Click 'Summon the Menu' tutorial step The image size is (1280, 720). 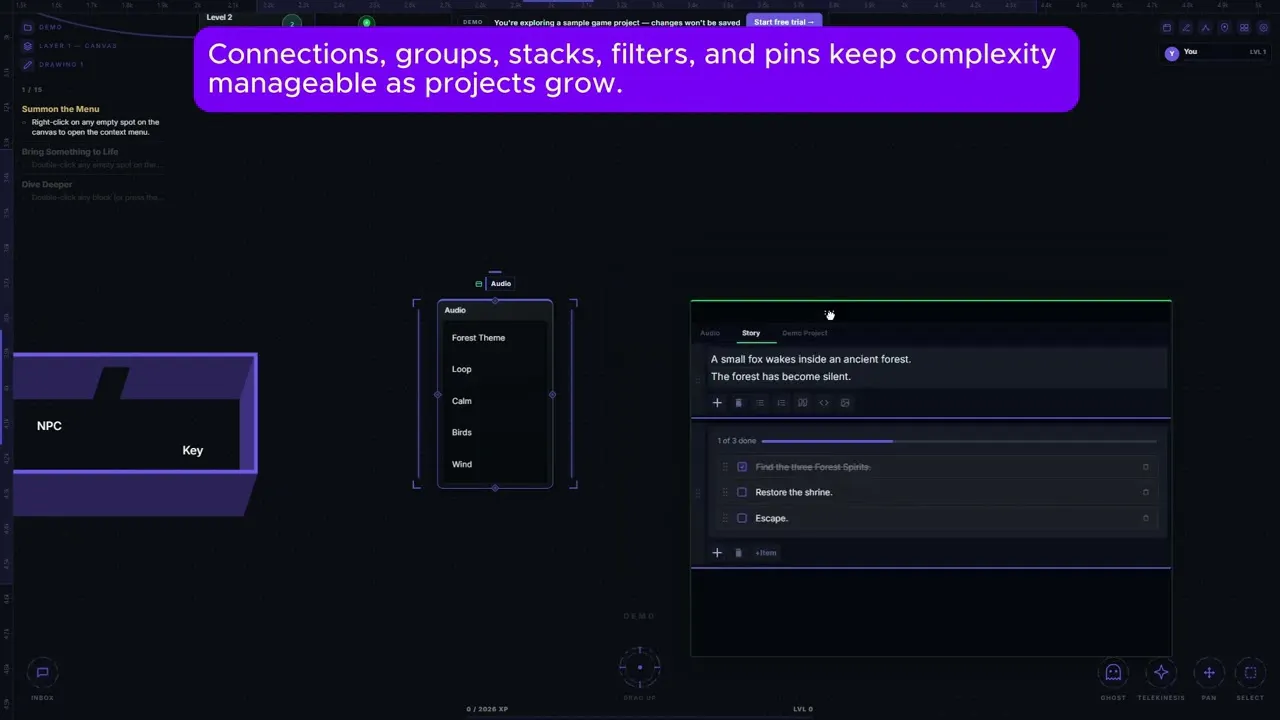(60, 109)
